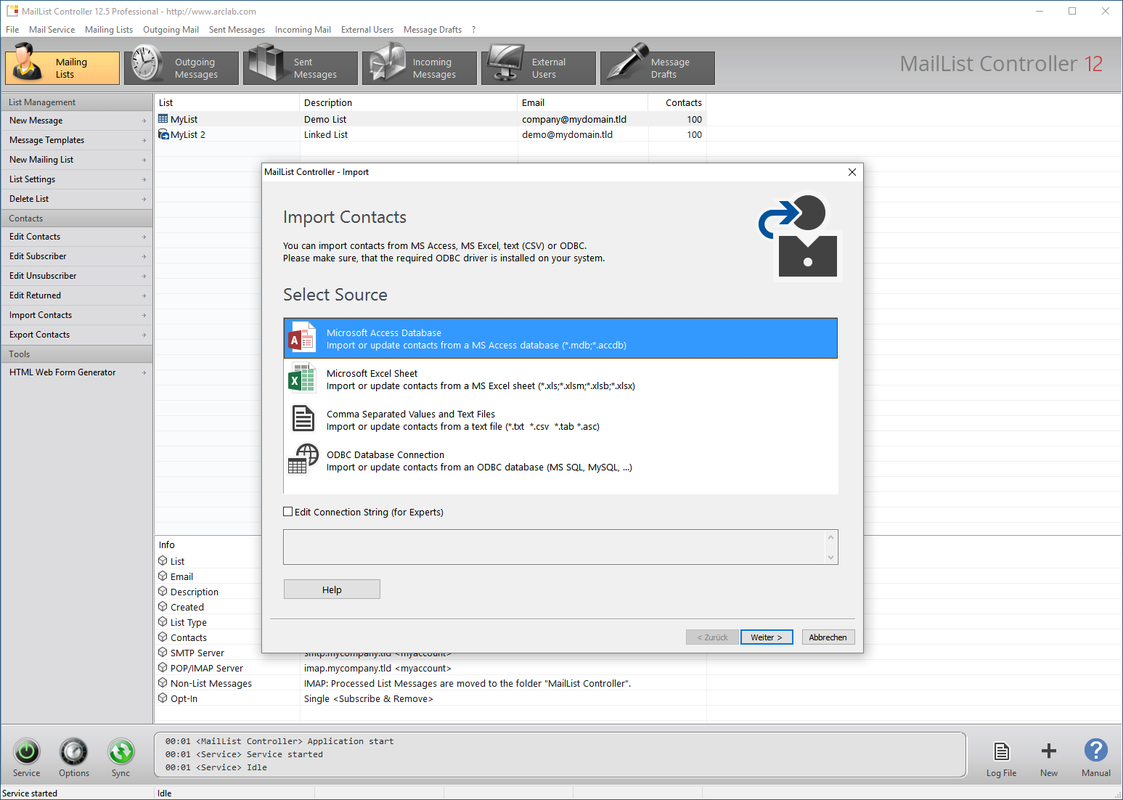Click Edit Unsubscriber in sidebar

pos(76,276)
